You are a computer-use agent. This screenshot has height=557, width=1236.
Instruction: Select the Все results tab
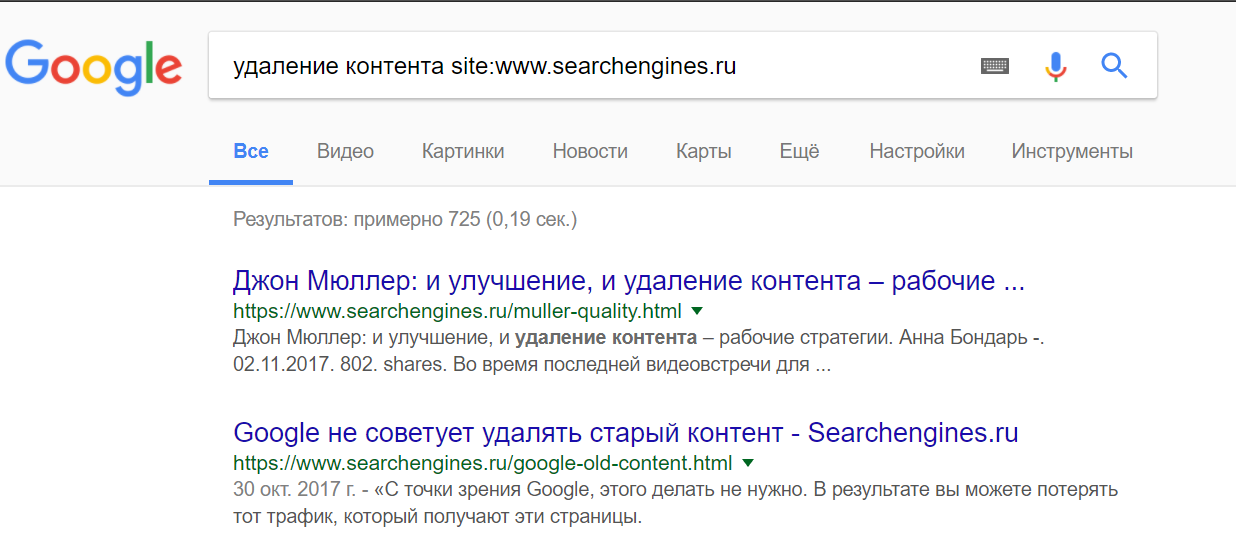pos(251,152)
